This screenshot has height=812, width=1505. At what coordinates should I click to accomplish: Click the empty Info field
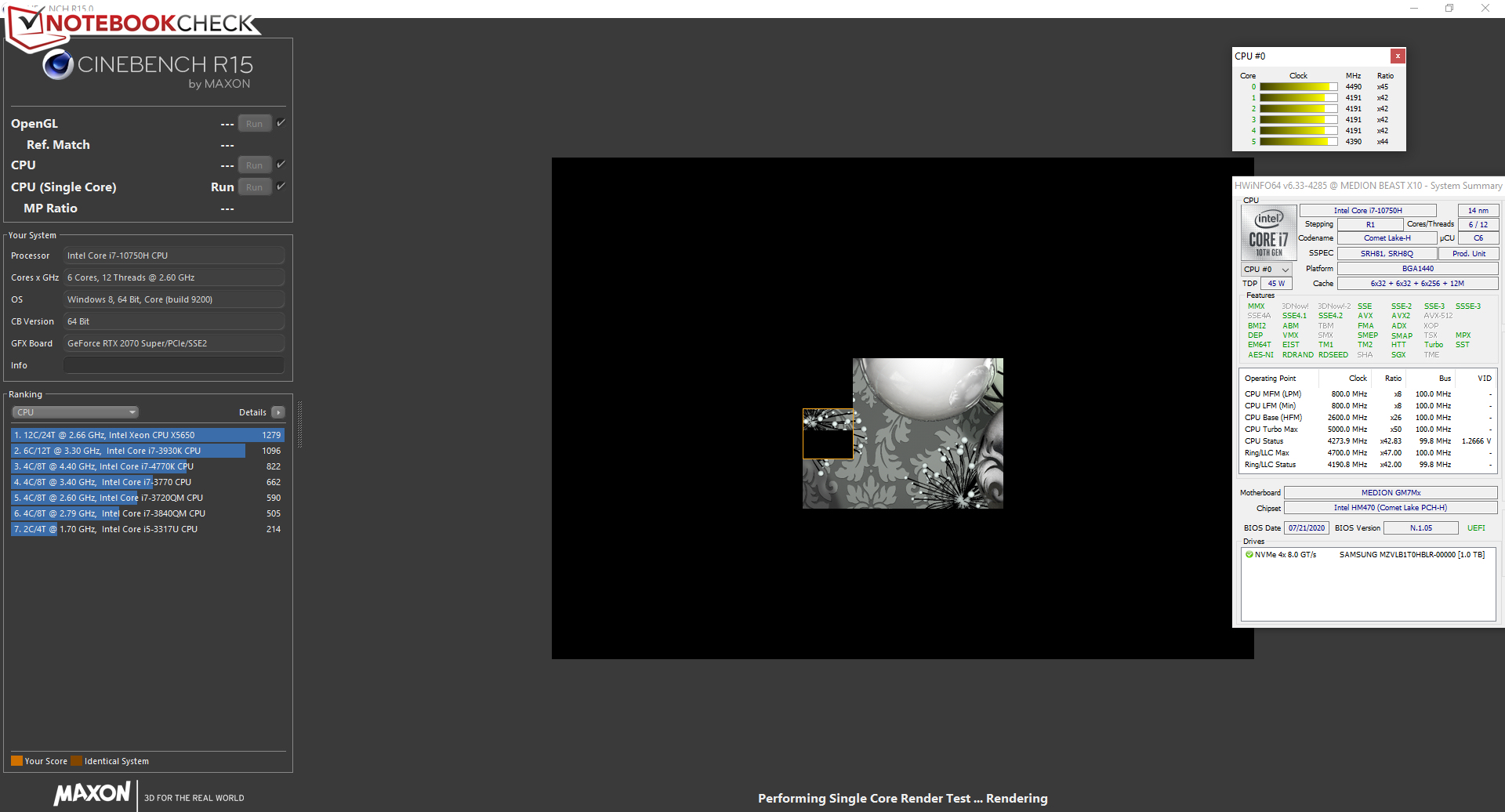pyautogui.click(x=174, y=365)
